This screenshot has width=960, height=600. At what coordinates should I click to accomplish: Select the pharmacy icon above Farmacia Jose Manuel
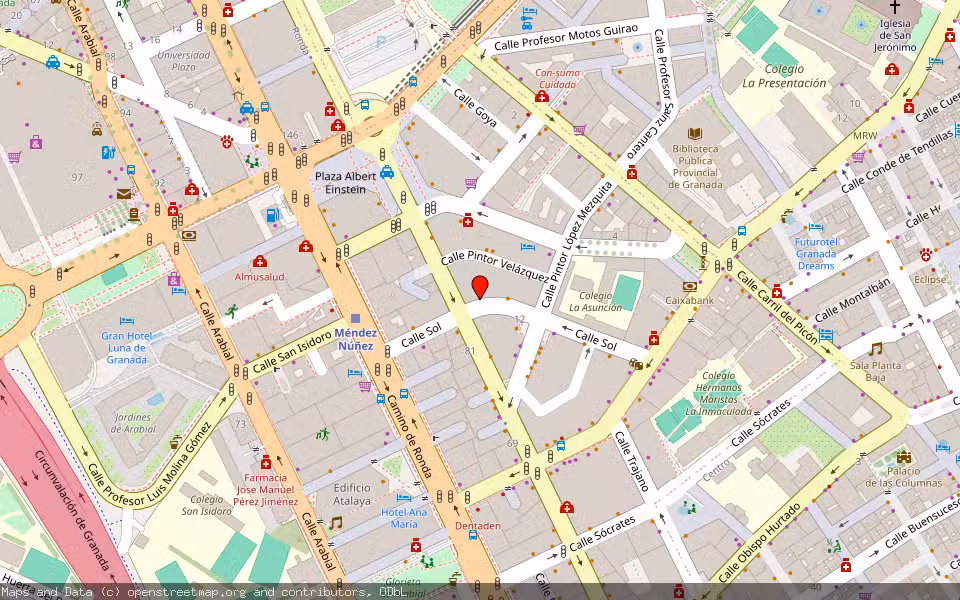pos(265,462)
